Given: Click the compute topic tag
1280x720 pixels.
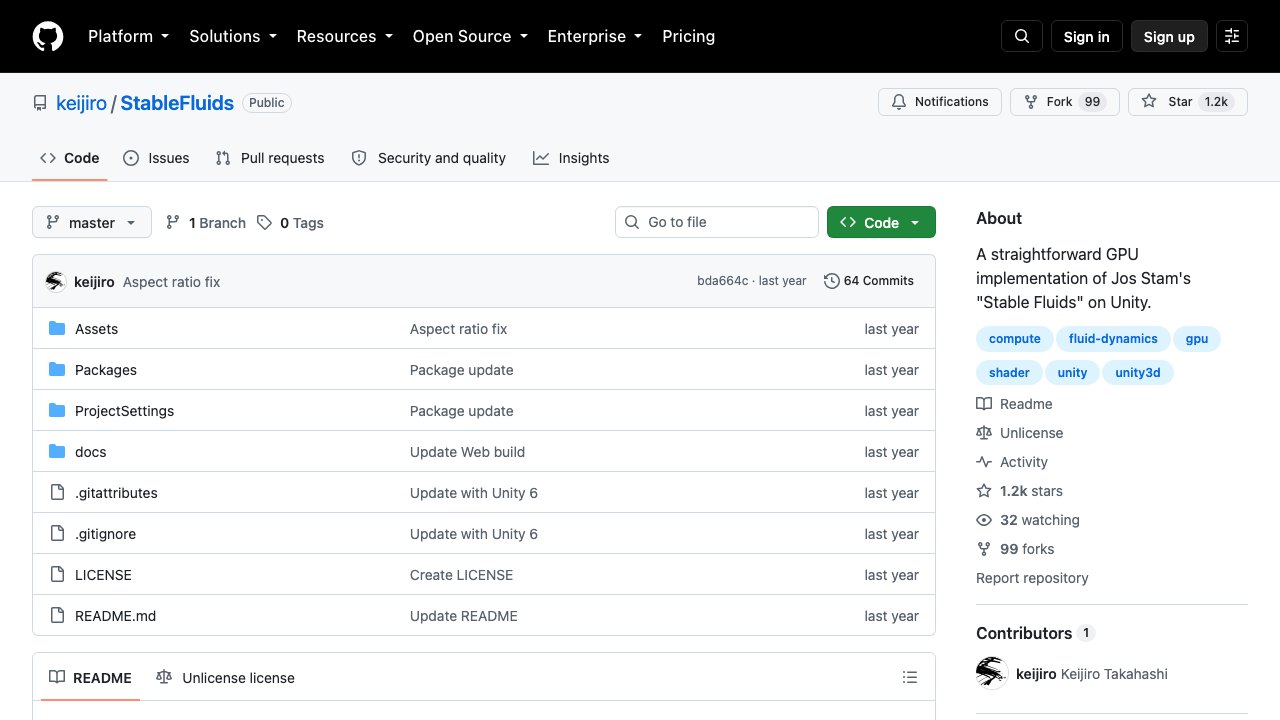Looking at the screenshot, I should click(x=1014, y=339).
